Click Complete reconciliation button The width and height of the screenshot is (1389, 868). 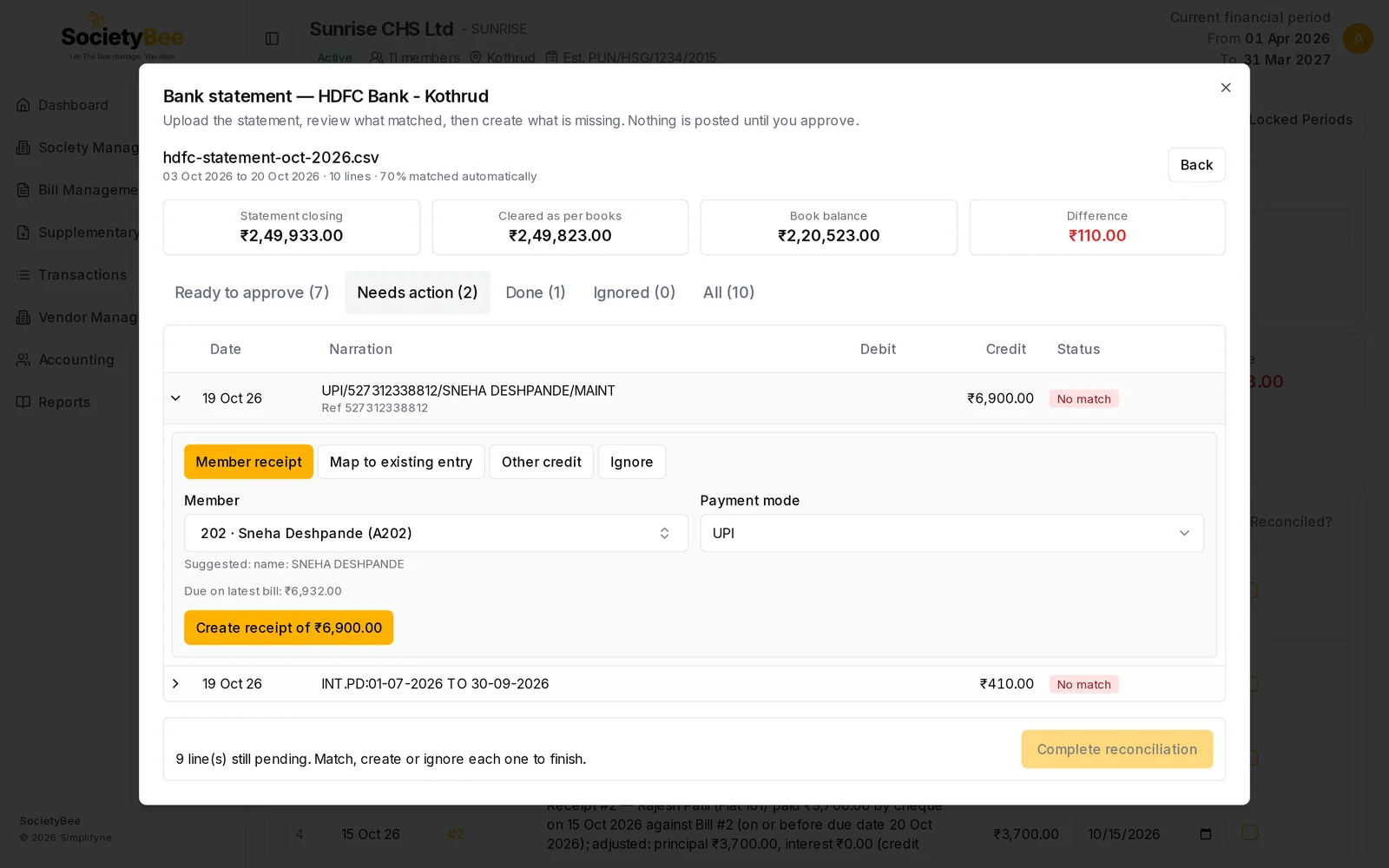tap(1117, 749)
